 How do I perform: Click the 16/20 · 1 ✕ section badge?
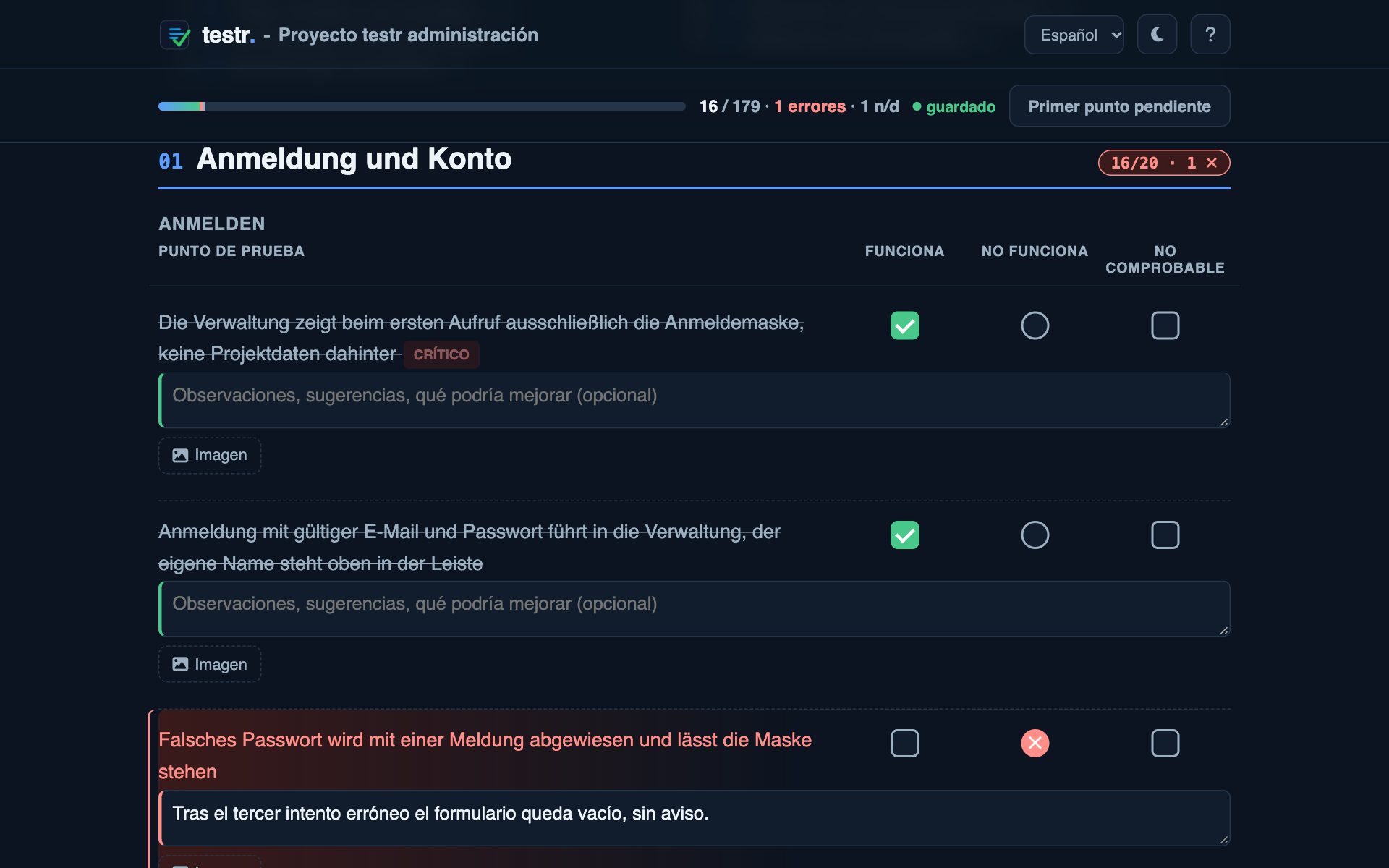tap(1164, 163)
